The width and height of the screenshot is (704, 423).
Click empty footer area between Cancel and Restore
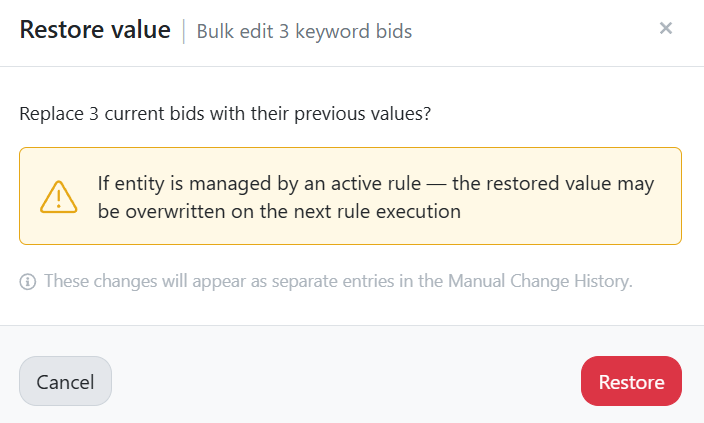[346, 381]
